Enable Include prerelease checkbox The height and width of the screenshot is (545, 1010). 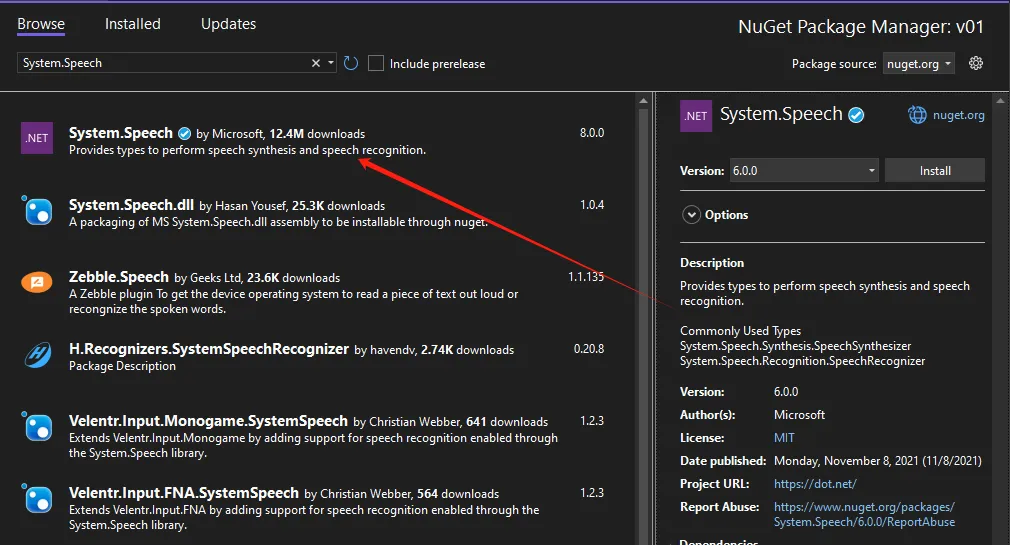click(x=376, y=63)
